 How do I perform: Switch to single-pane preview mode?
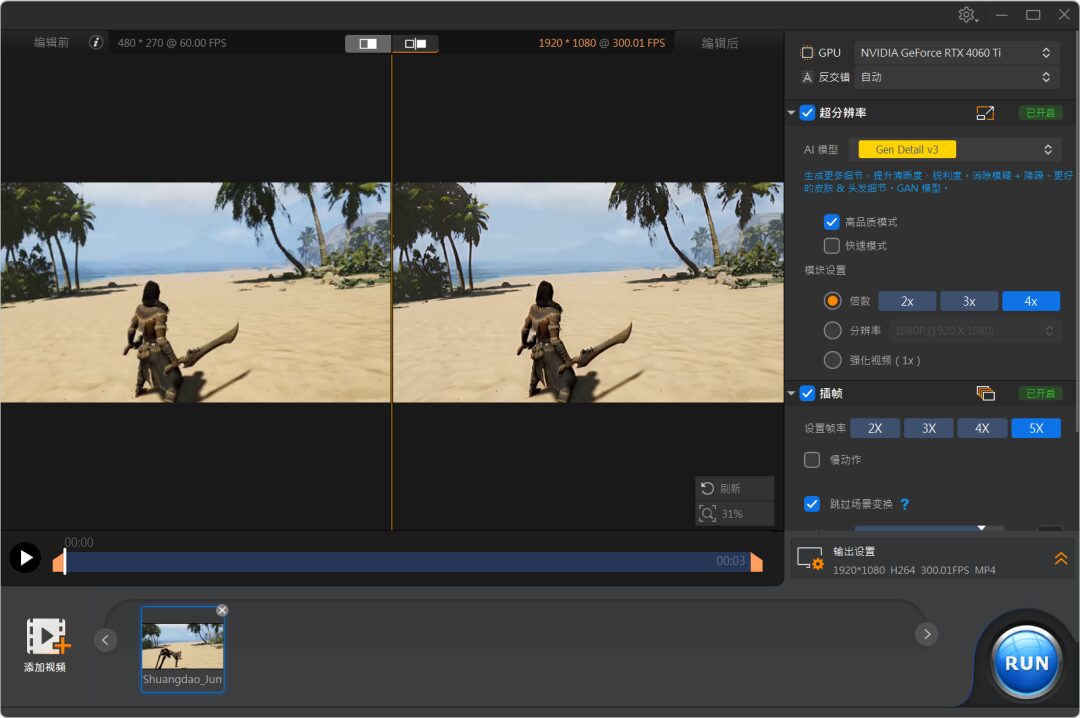tap(368, 43)
